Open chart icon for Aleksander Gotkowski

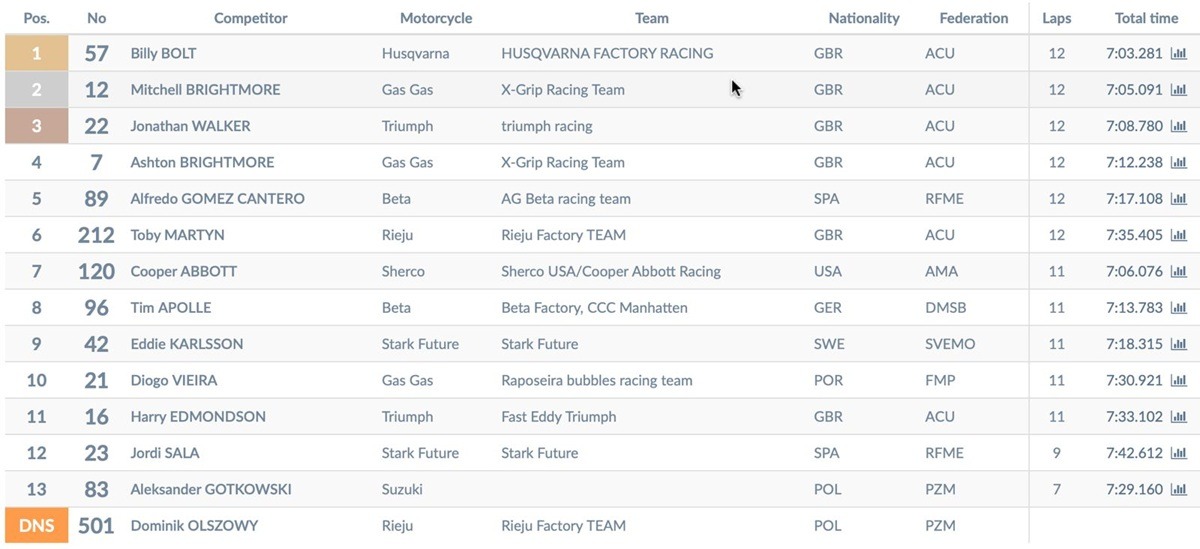1178,490
